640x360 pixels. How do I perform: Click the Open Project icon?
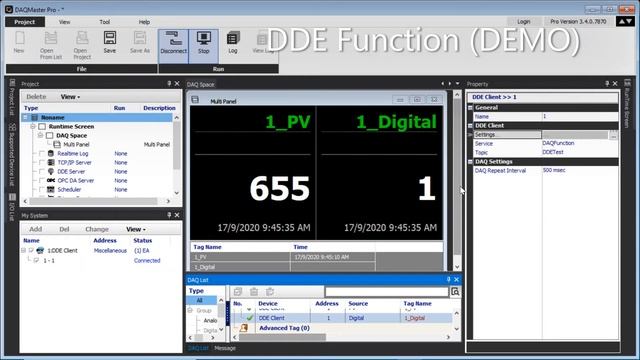point(82,38)
